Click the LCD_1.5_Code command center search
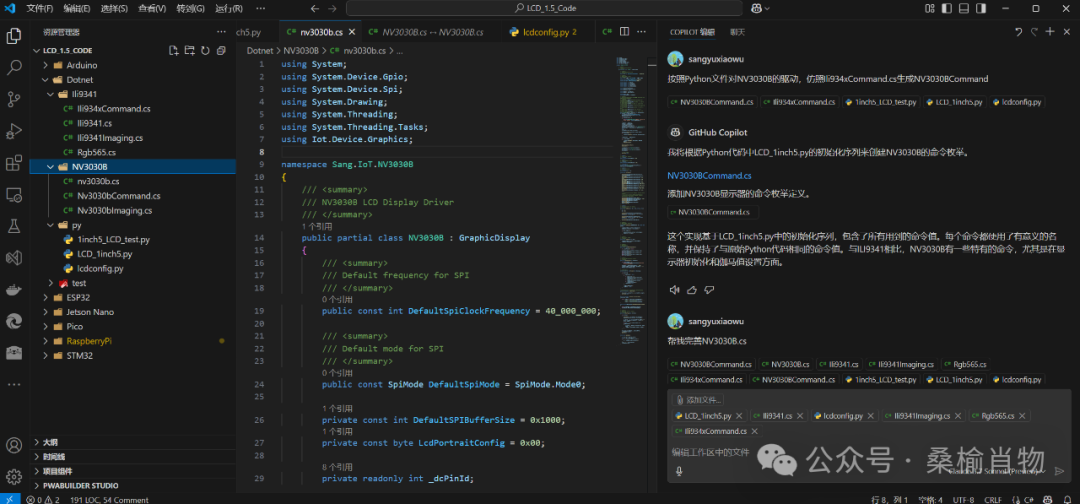The width and height of the screenshot is (1080, 504). [x=543, y=8]
